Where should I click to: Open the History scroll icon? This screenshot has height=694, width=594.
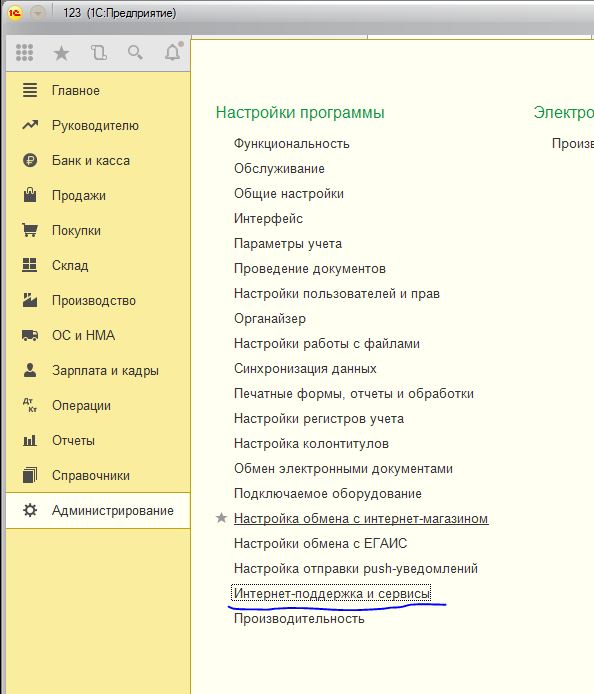click(x=99, y=53)
